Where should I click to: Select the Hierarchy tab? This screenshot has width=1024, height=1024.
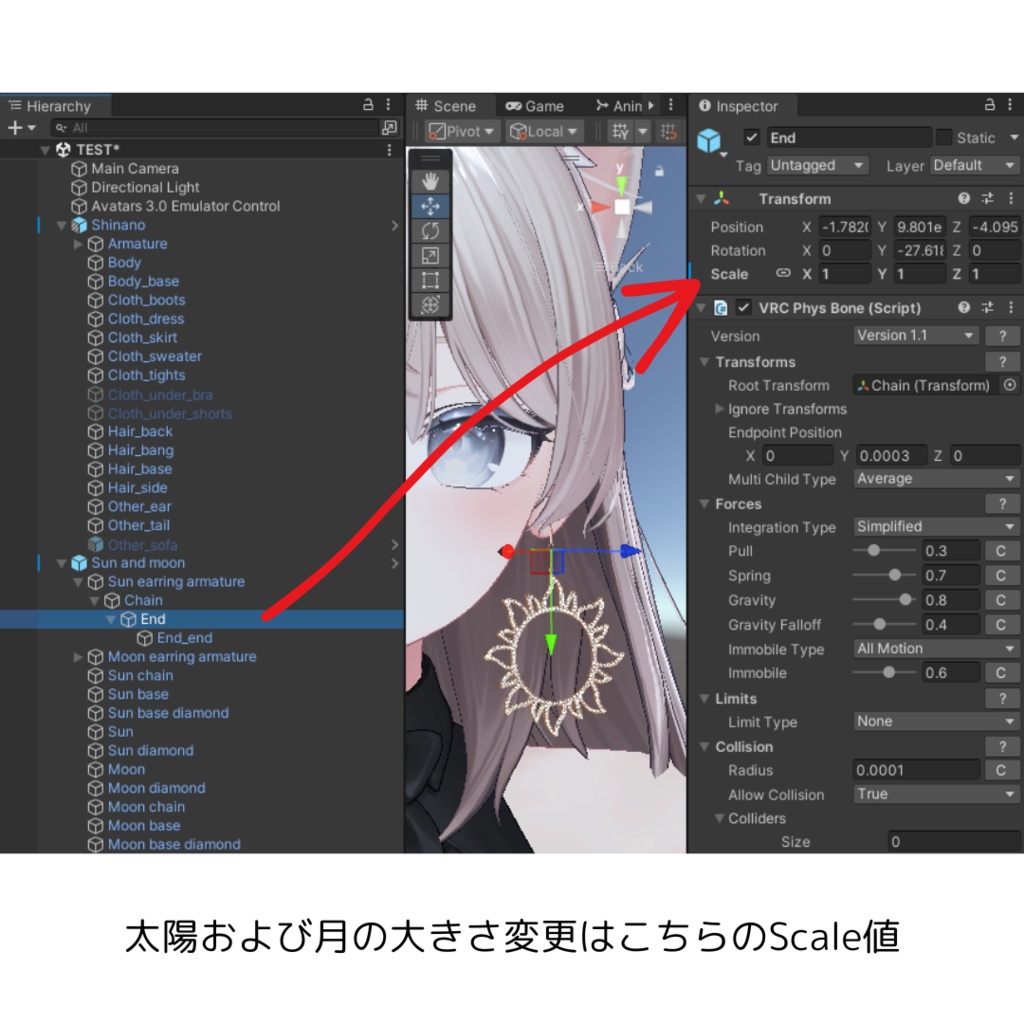(x=54, y=106)
